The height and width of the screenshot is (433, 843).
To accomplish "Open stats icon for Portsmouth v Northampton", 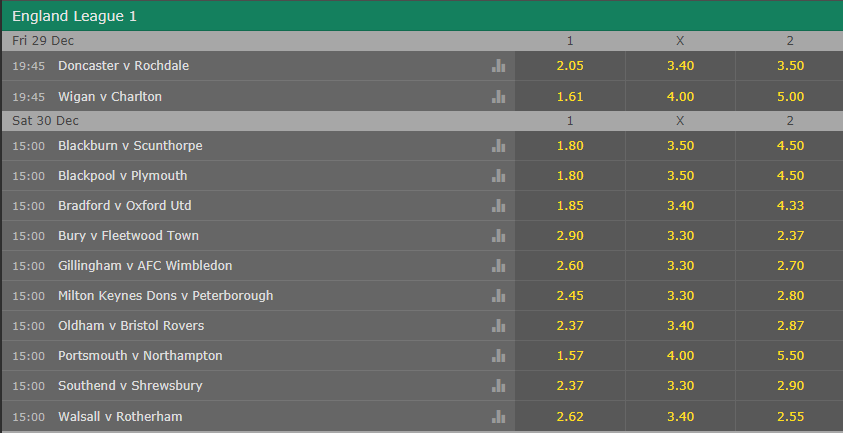I will (x=498, y=356).
